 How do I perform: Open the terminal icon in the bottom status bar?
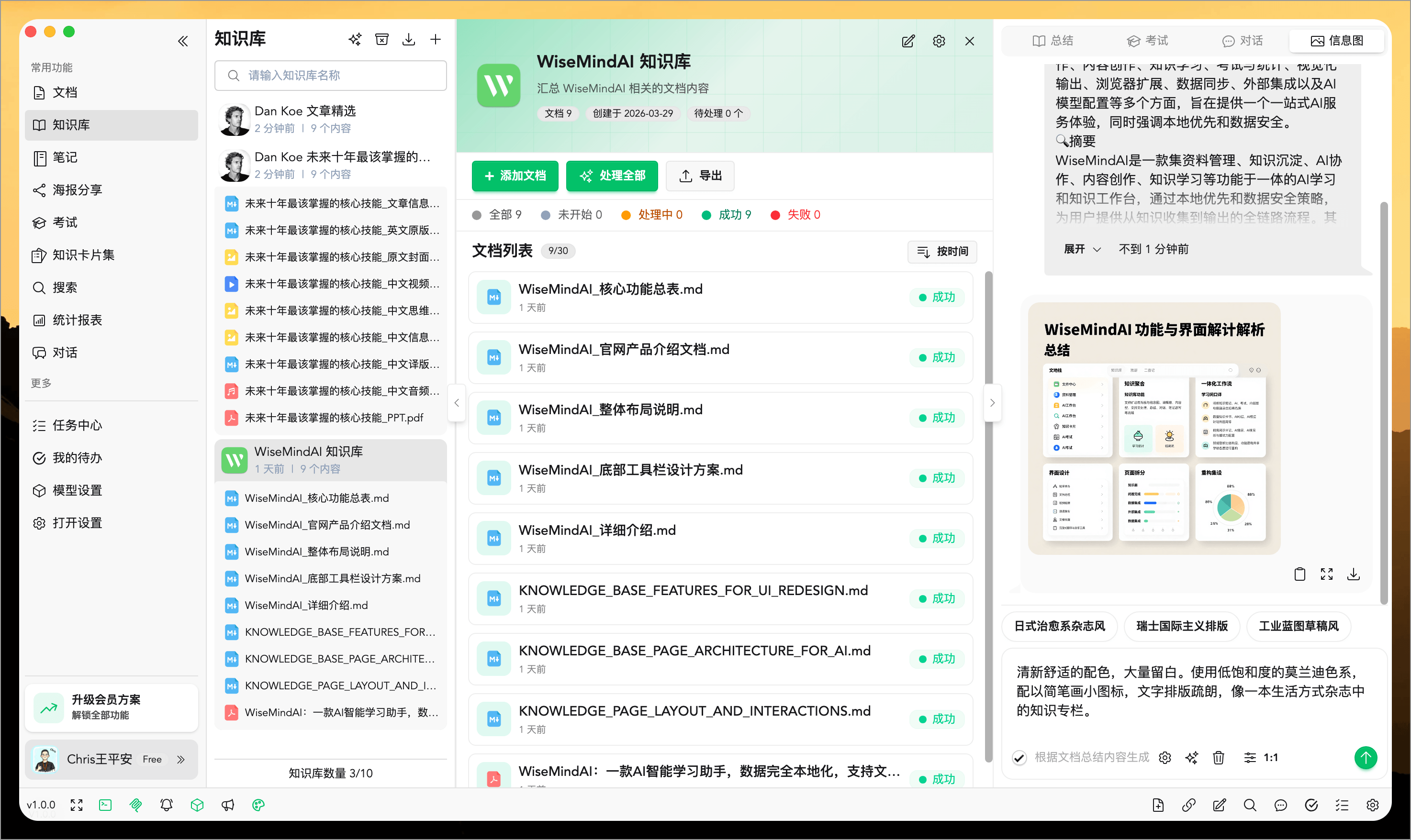(105, 804)
